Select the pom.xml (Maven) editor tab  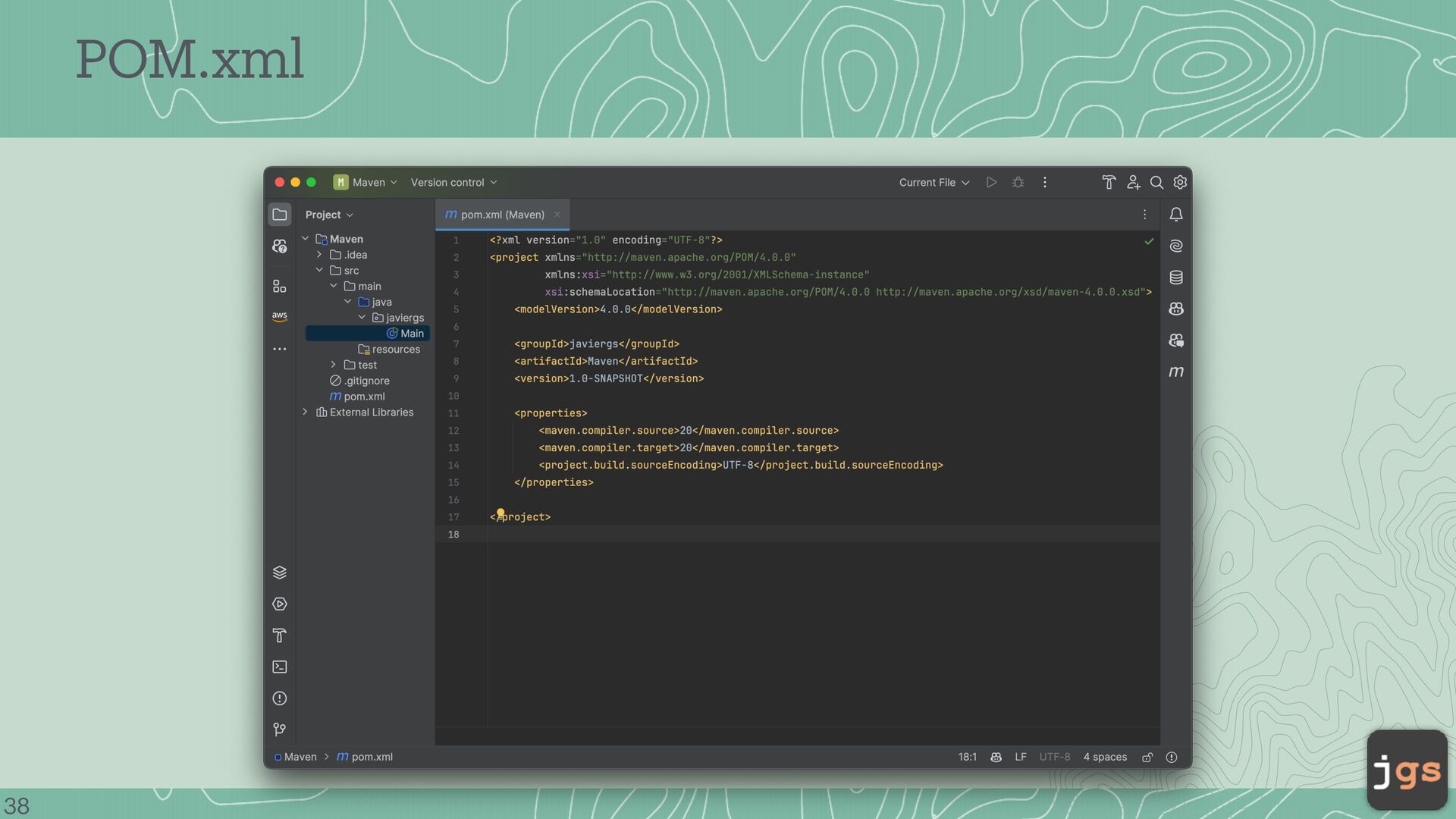point(501,215)
